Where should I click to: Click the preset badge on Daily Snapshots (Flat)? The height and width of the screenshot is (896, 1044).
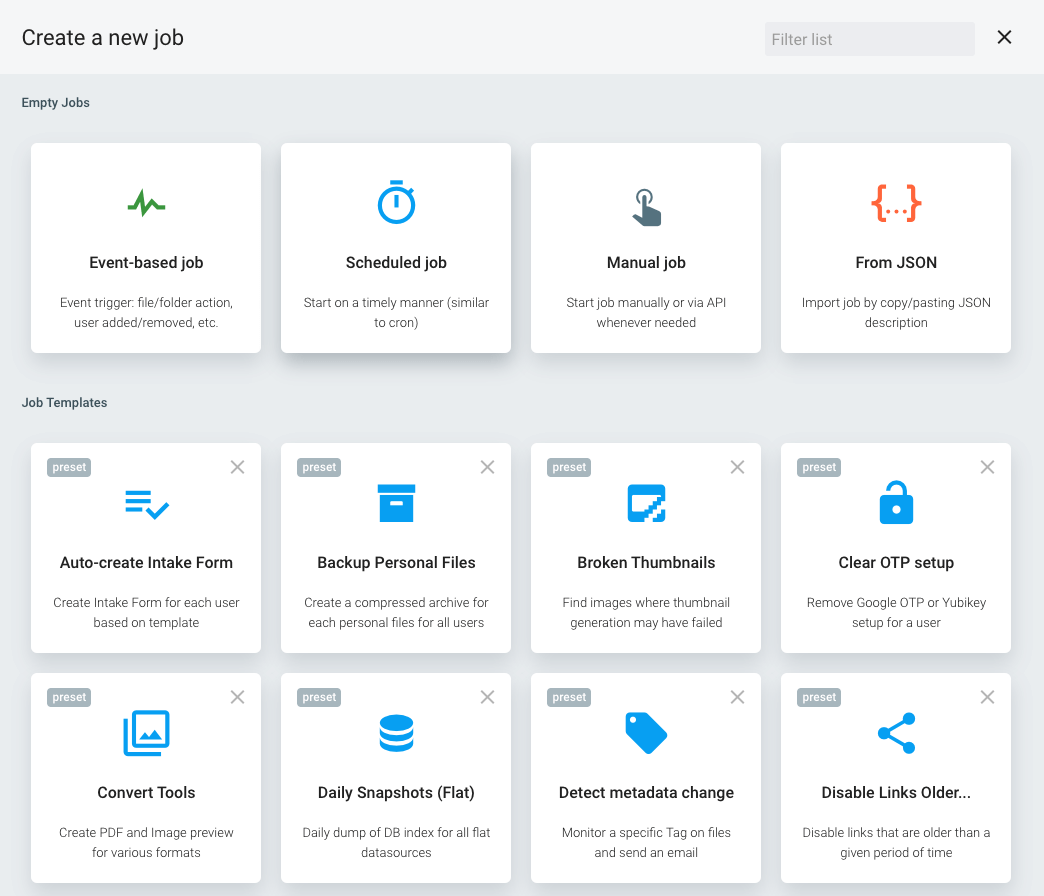(x=319, y=697)
